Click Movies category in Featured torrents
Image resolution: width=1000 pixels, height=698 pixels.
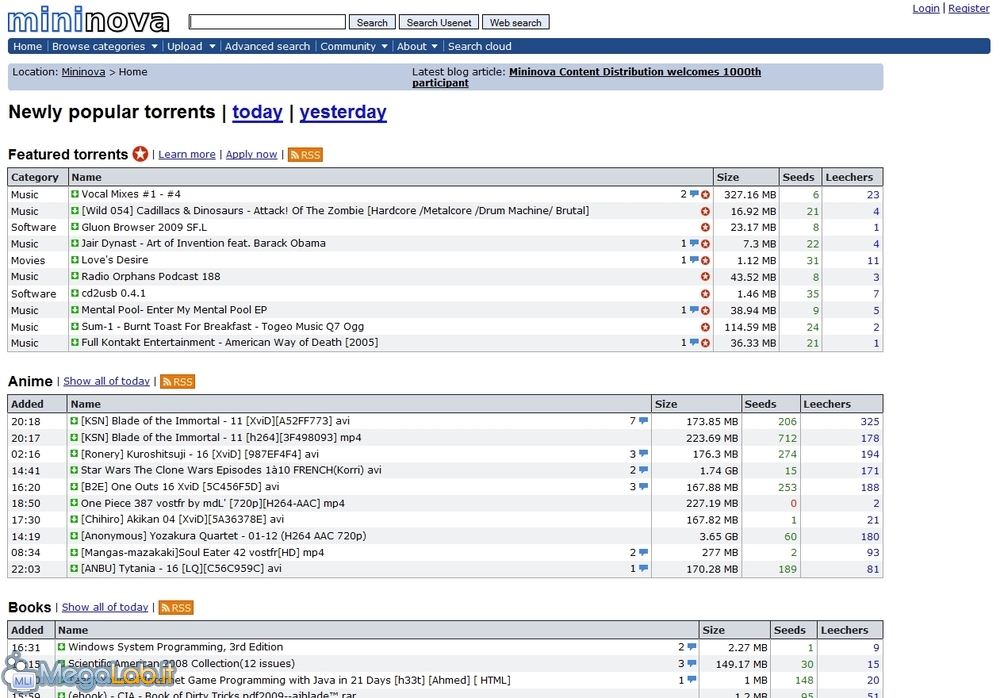click(x=28, y=260)
